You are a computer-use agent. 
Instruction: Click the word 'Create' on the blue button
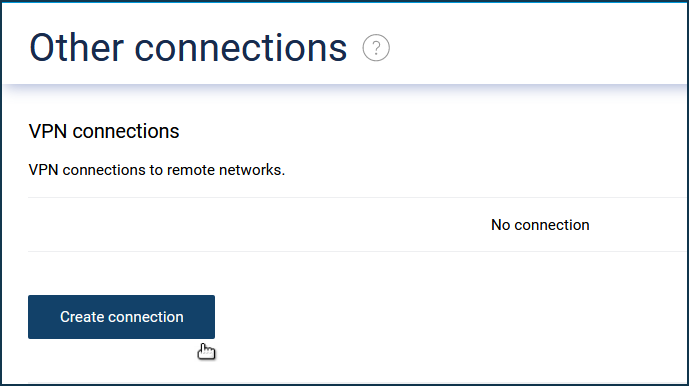coord(82,317)
